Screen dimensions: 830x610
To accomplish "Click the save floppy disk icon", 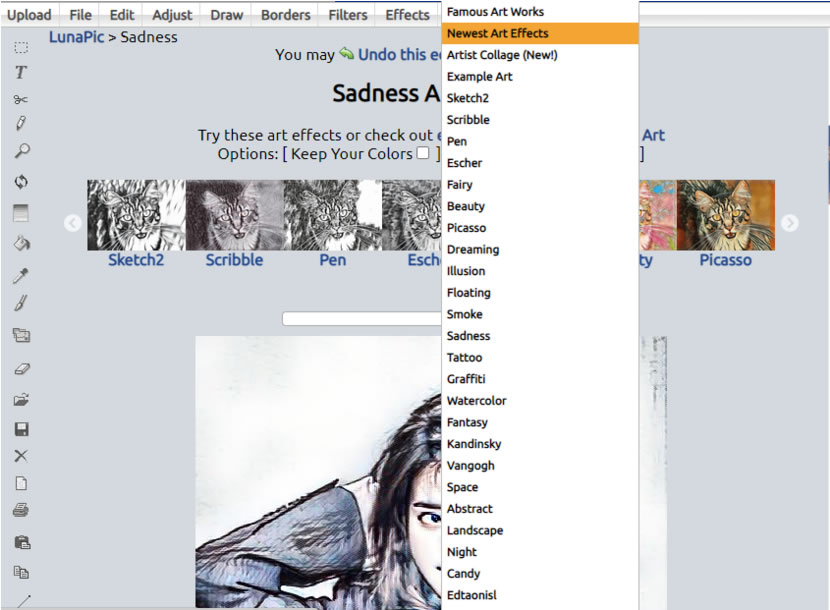I will 21,429.
